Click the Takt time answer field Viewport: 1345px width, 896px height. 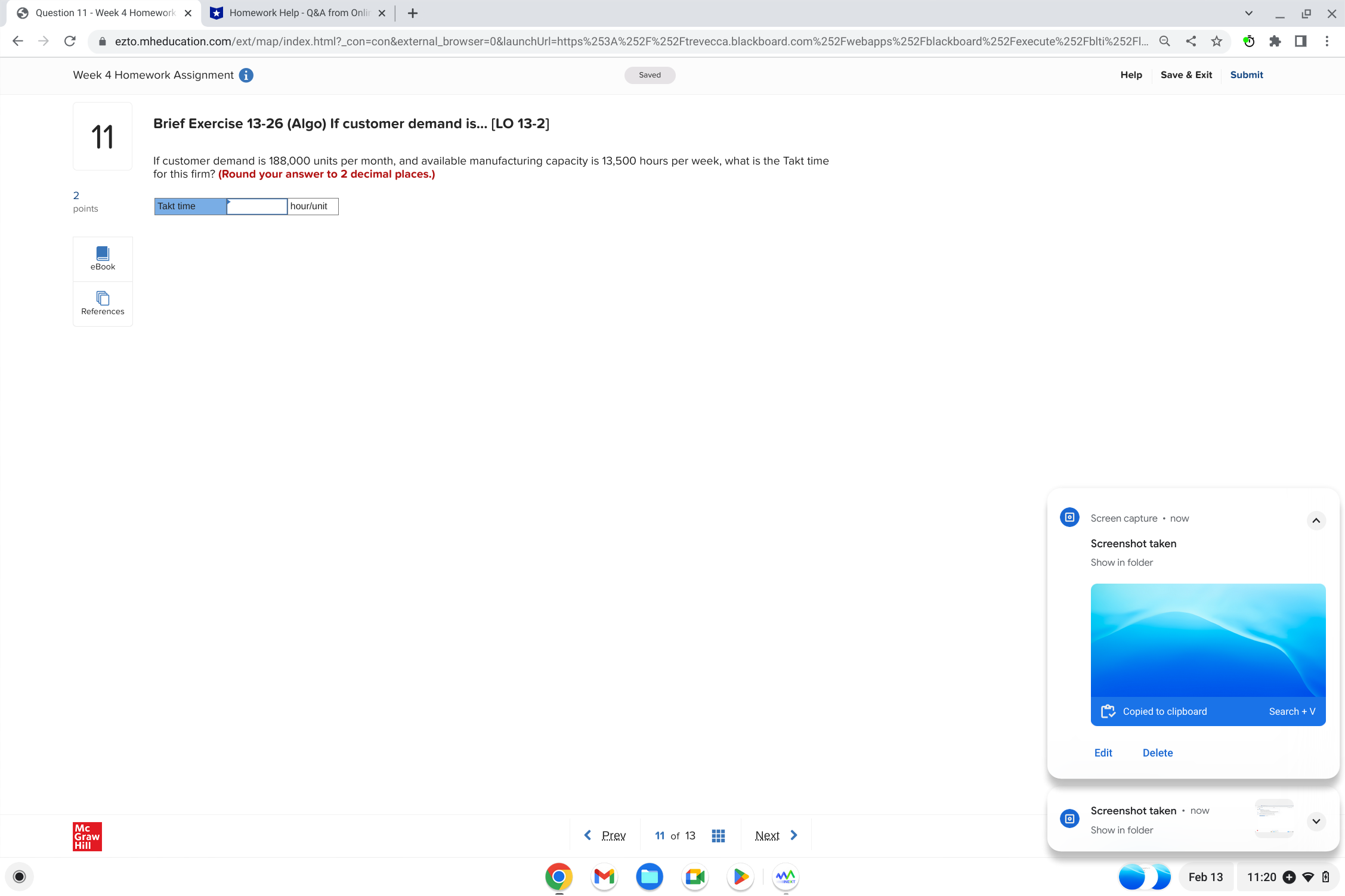[x=257, y=206]
